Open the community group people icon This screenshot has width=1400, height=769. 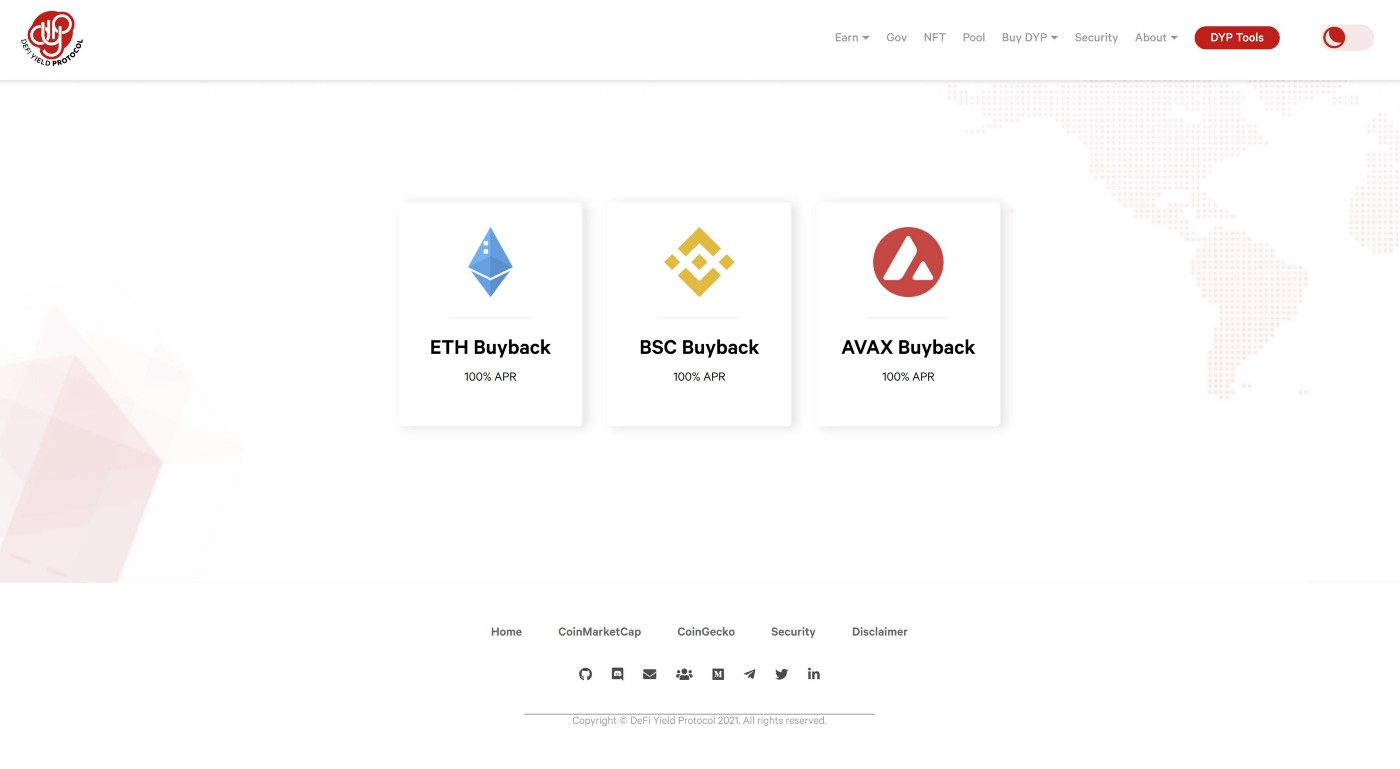click(684, 674)
